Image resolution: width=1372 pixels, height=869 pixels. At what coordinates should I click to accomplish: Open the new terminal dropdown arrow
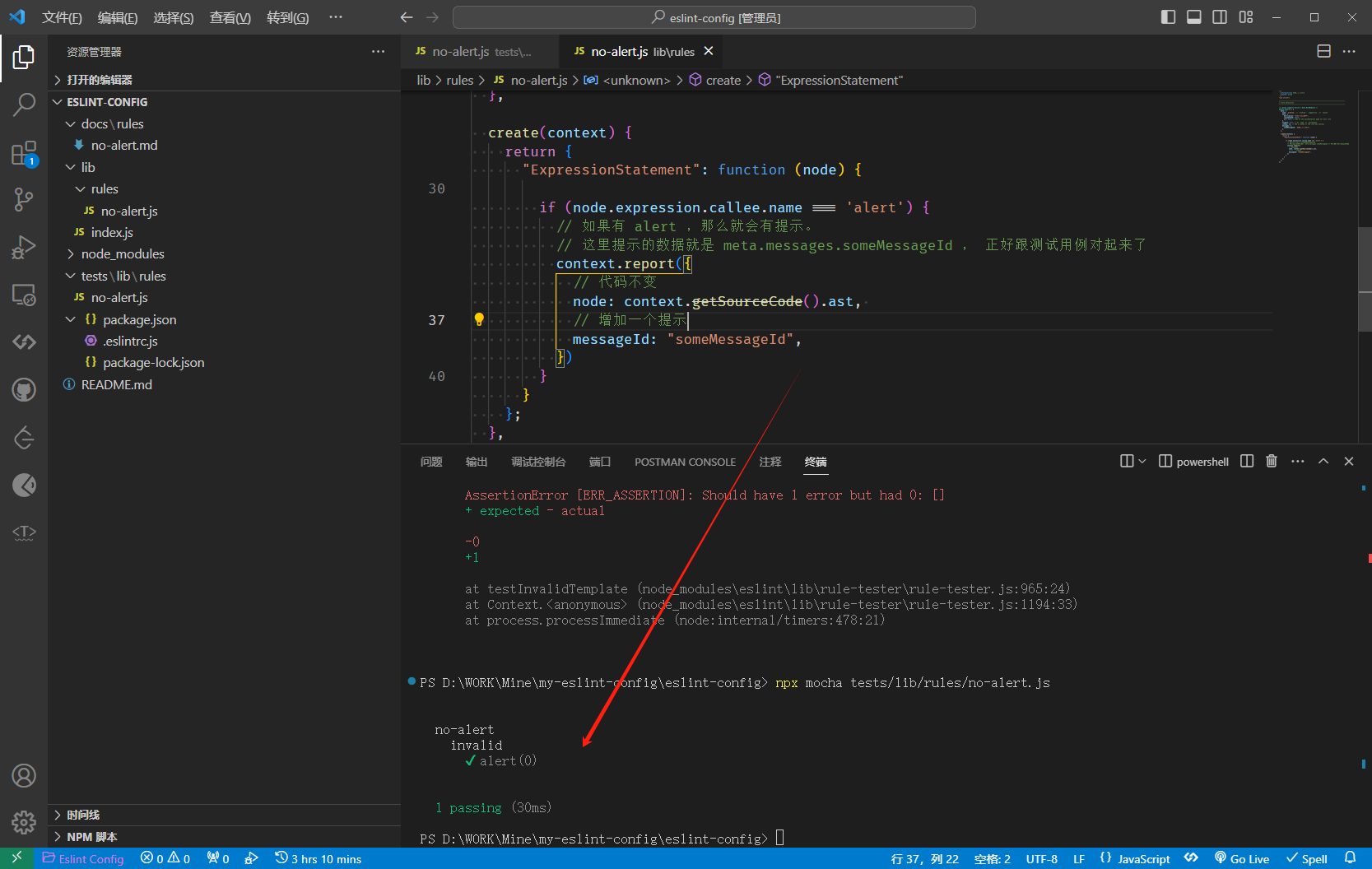click(1142, 461)
